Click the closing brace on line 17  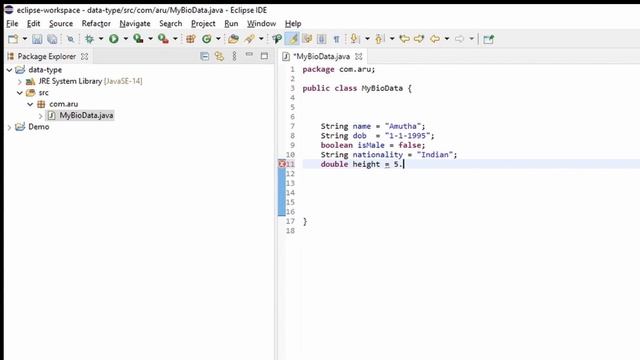(x=305, y=221)
